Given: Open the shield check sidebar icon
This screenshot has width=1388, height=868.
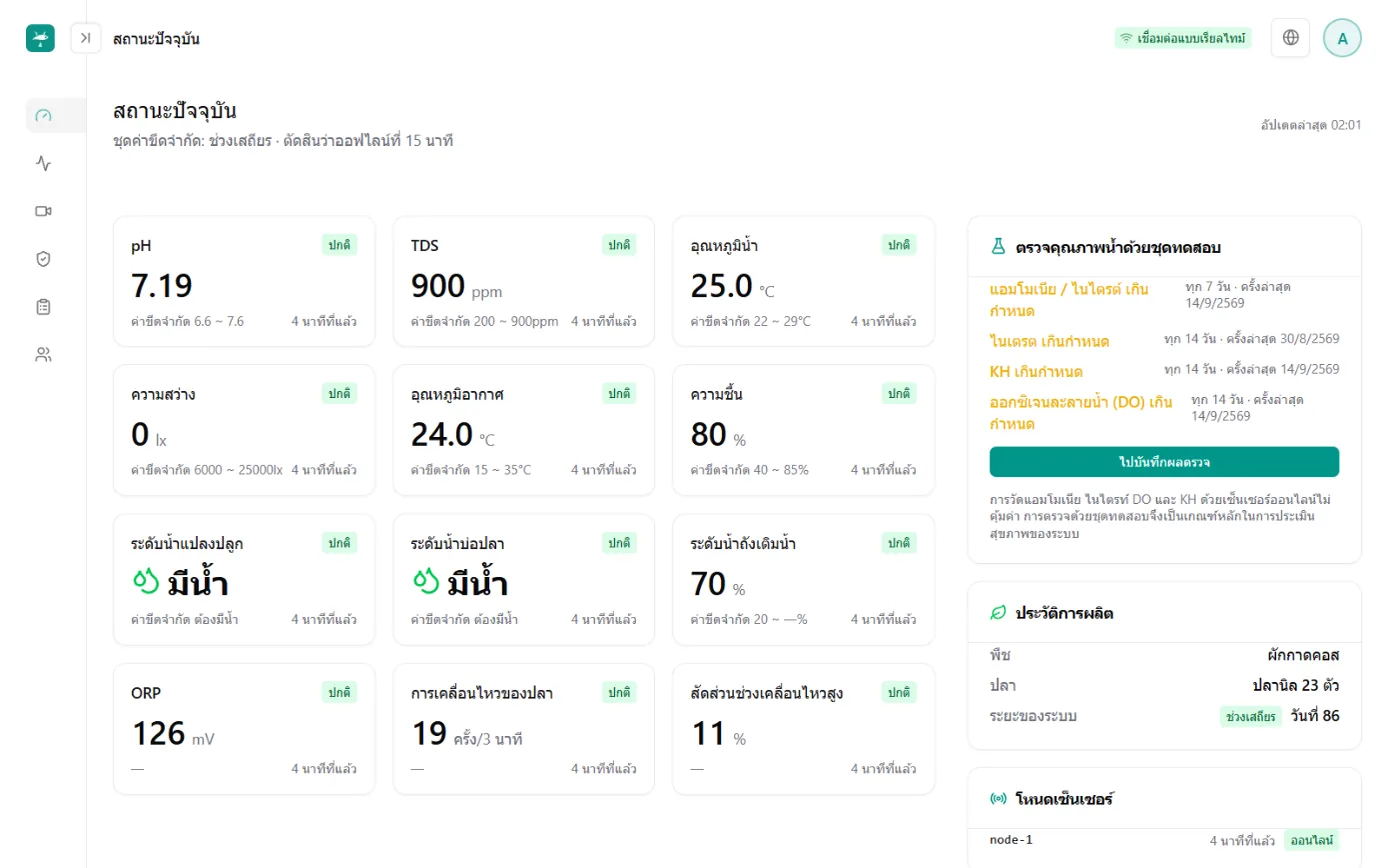Looking at the screenshot, I should 43,259.
